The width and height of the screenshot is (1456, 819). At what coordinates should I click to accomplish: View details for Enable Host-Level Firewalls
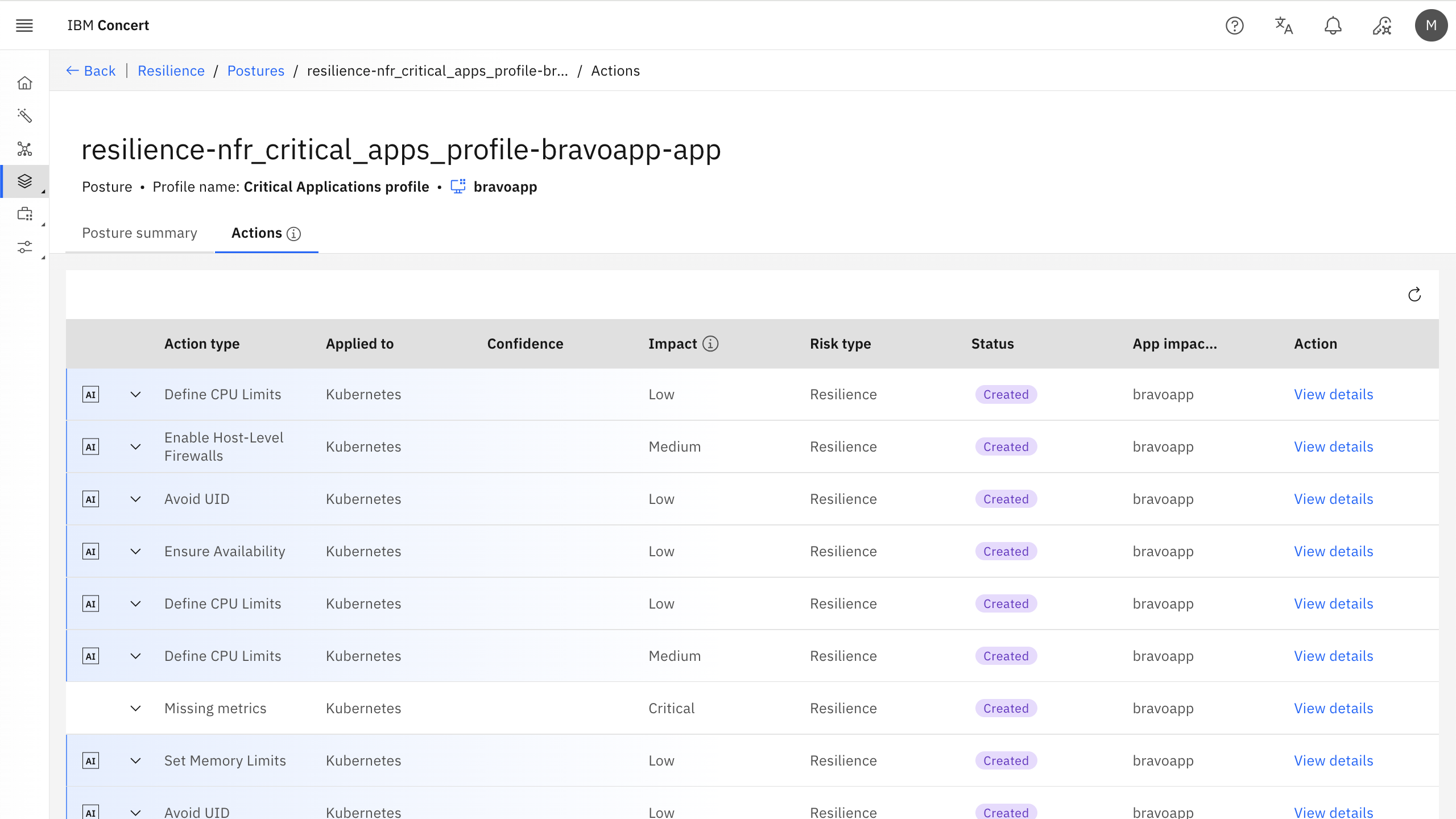1333,447
